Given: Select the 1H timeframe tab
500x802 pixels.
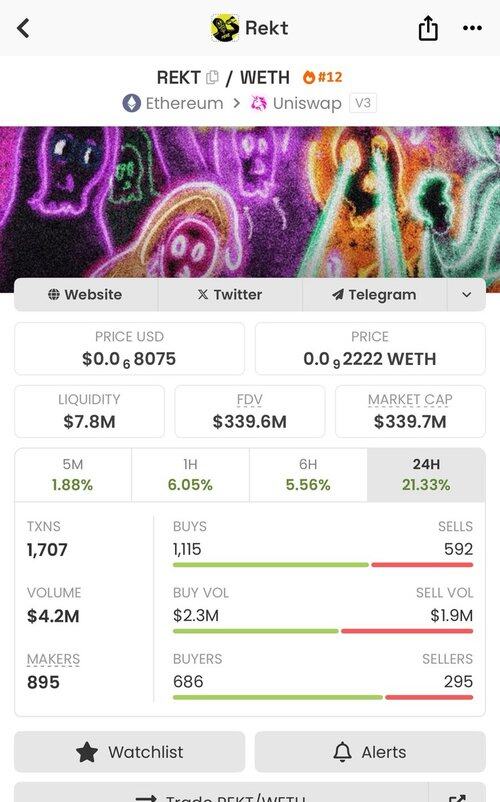Looking at the screenshot, I should [190, 475].
